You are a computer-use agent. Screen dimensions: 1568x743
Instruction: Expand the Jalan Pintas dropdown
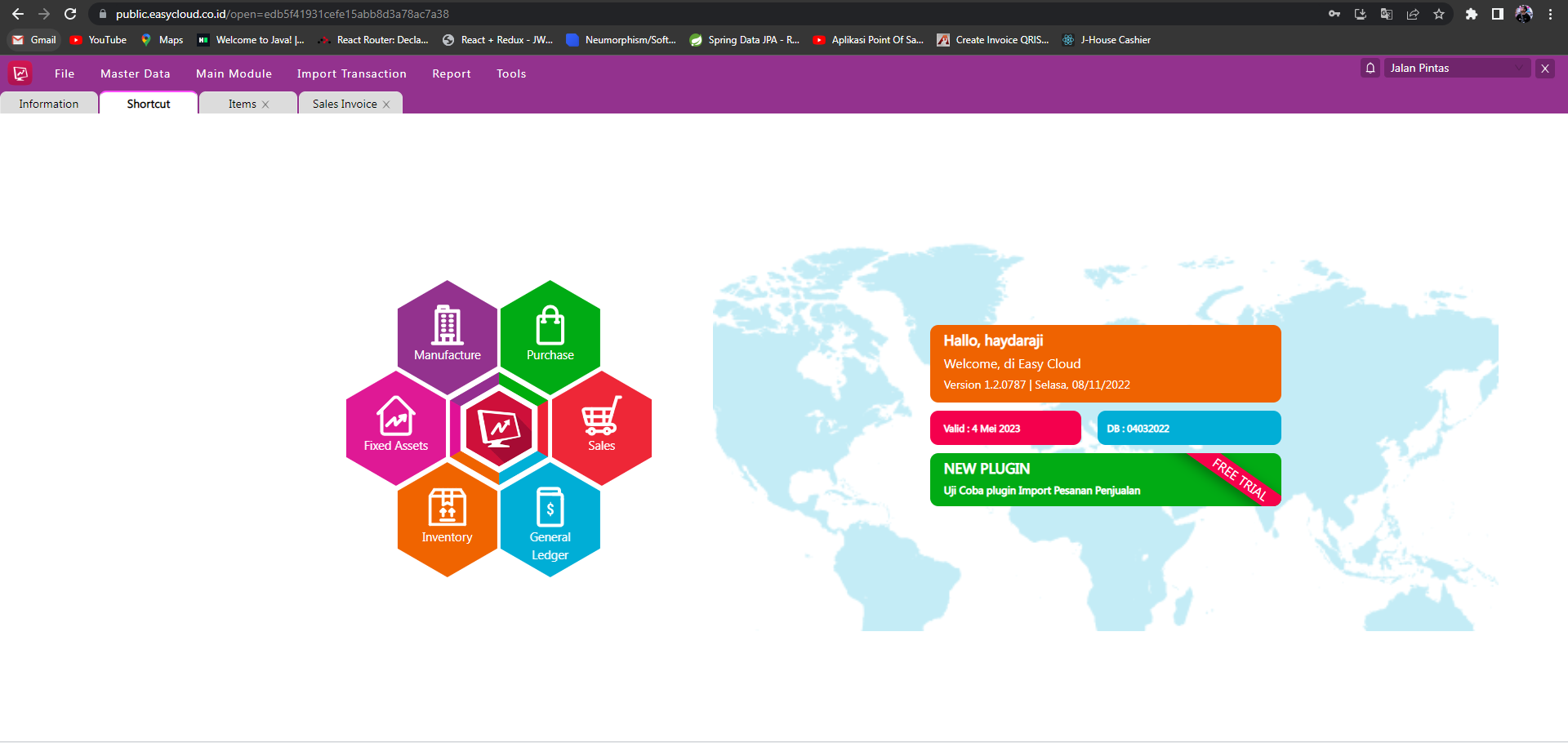[1518, 69]
